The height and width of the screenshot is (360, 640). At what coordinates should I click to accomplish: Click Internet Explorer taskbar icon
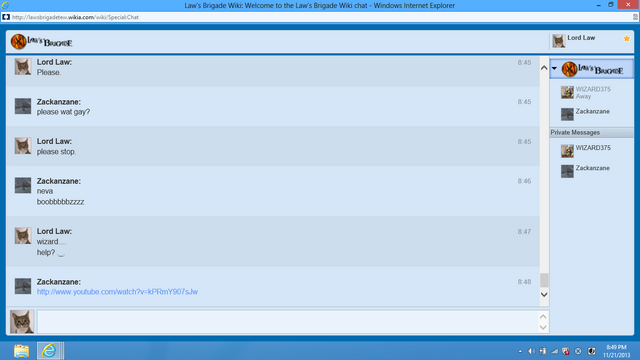[50, 351]
